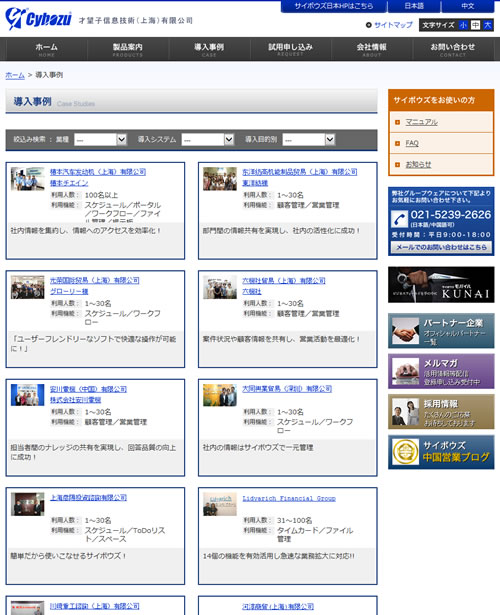Open the 東洋紡績 link
This screenshot has width=500, height=615.
(255, 183)
